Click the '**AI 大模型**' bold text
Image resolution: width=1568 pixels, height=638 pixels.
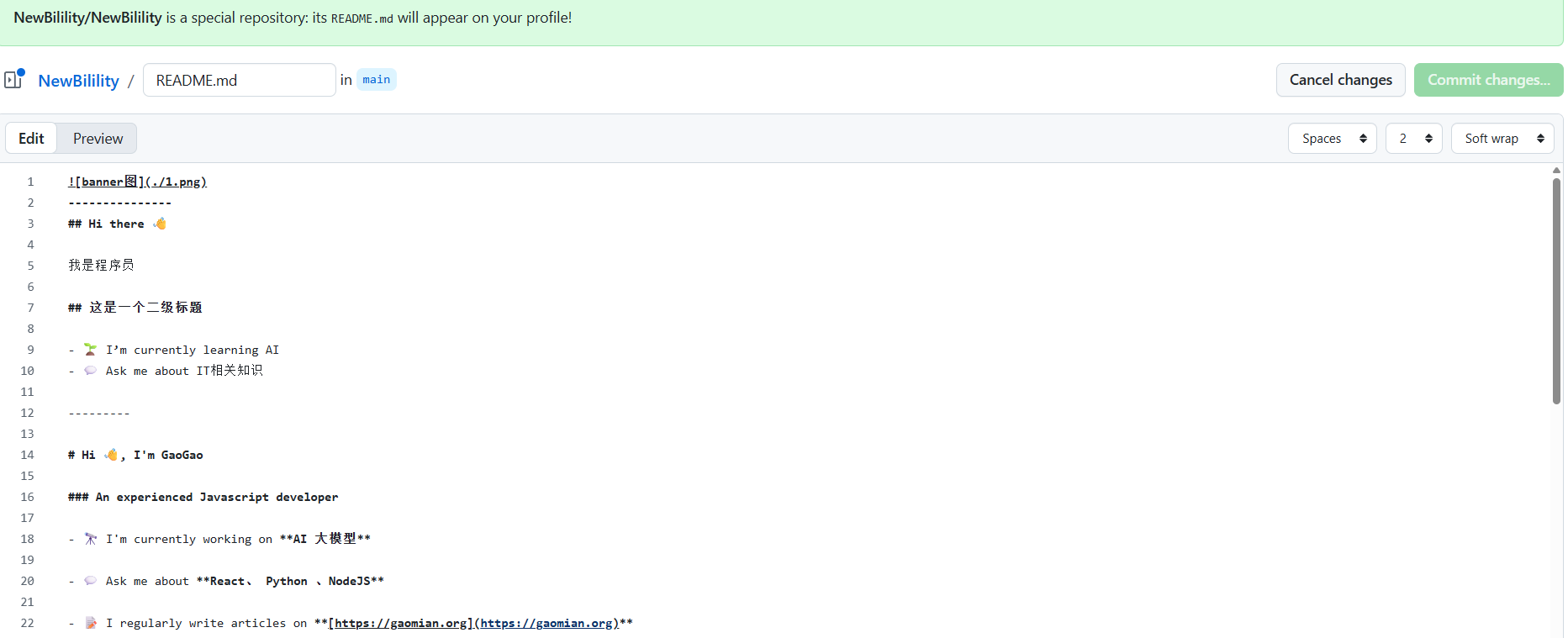[x=325, y=539]
